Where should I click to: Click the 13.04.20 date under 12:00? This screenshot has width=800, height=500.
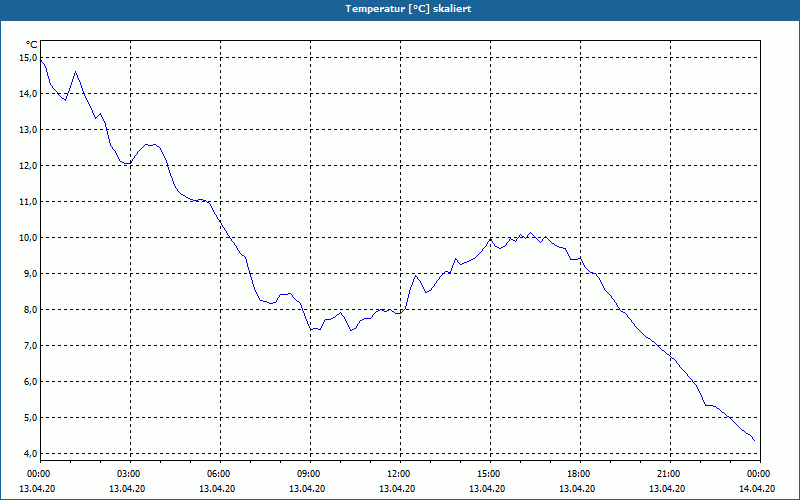[397, 489]
